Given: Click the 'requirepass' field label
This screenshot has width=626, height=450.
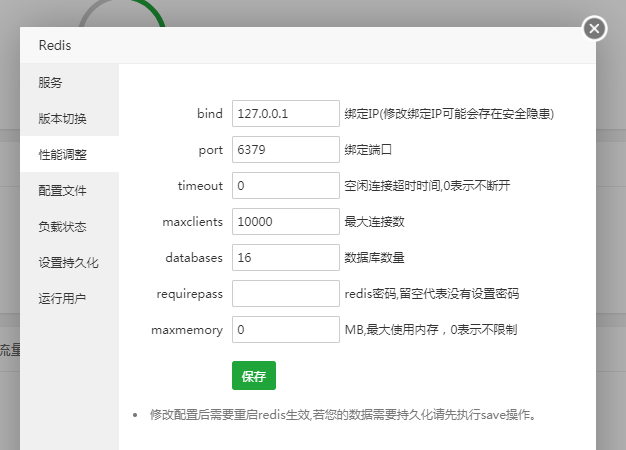Looking at the screenshot, I should [x=190, y=294].
